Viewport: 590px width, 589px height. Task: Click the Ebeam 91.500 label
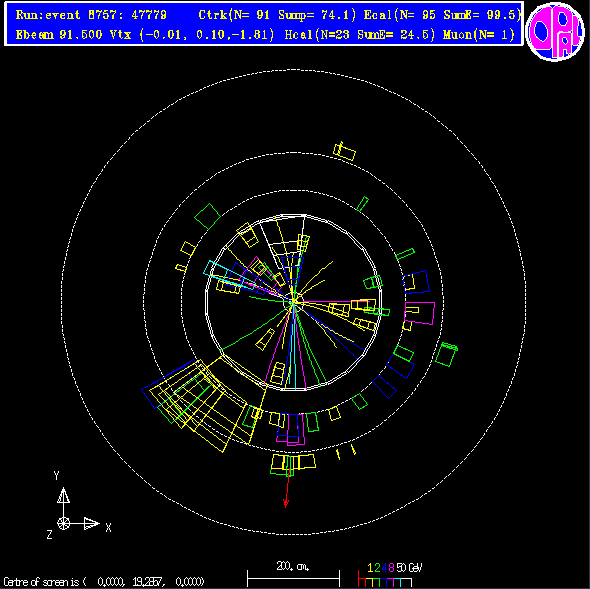click(59, 35)
